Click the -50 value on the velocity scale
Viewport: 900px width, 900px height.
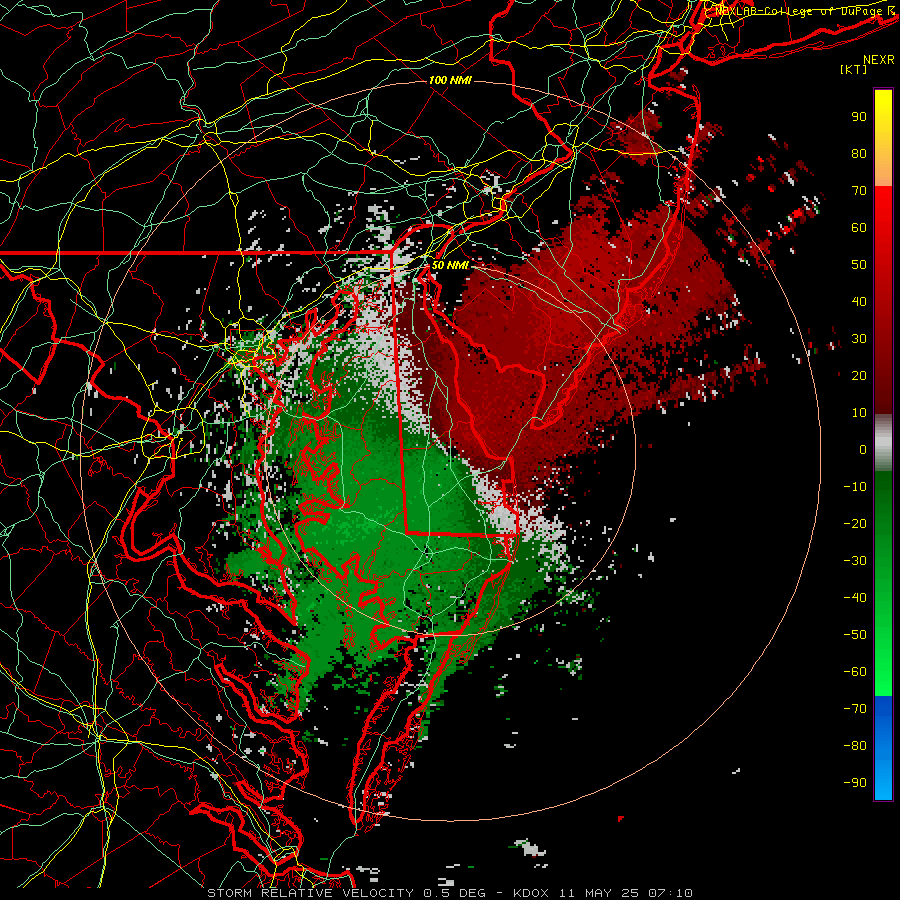click(855, 635)
